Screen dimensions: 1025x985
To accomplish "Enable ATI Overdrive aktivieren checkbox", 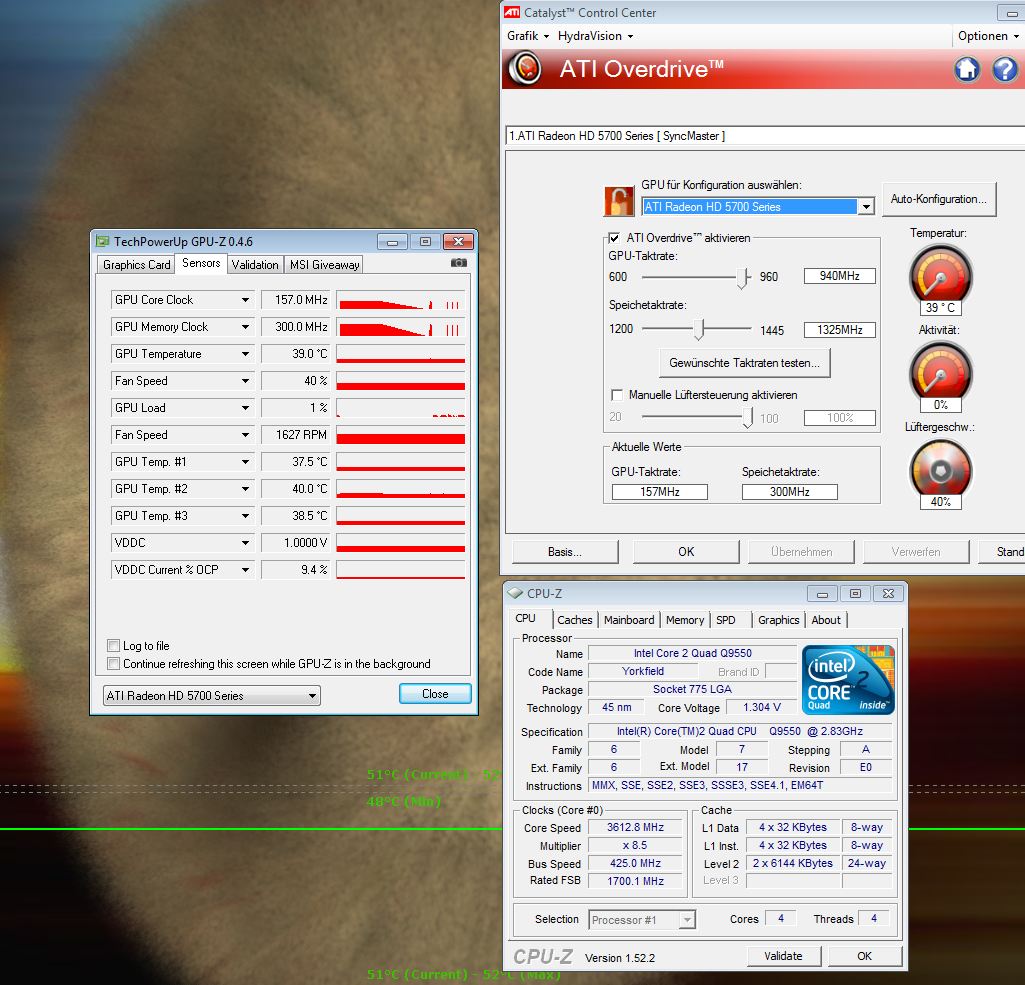I will (x=614, y=238).
